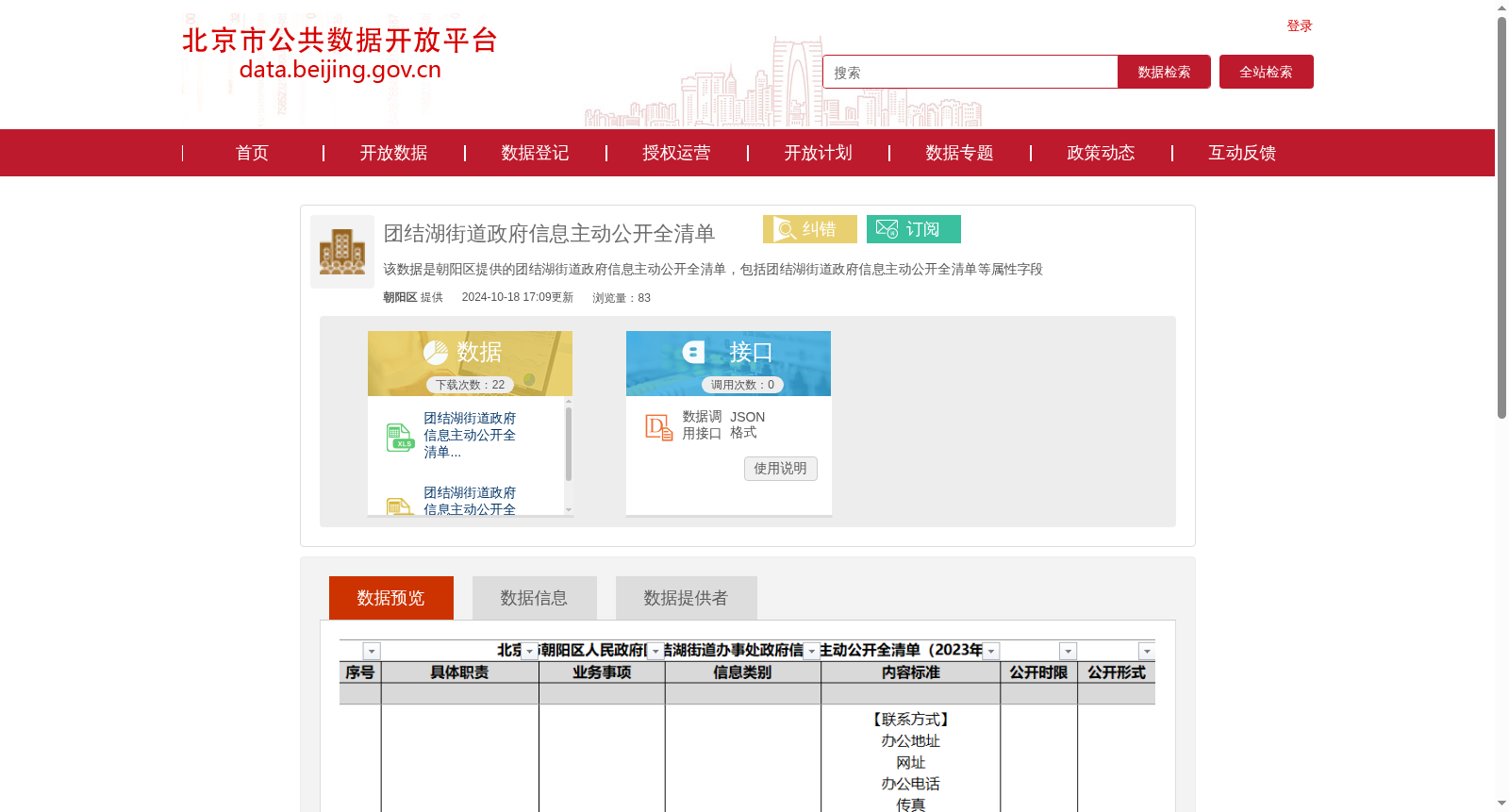Viewport: 1509px width, 812px height.
Task: Select 开放计划 in the navigation bar
Action: coord(818,153)
